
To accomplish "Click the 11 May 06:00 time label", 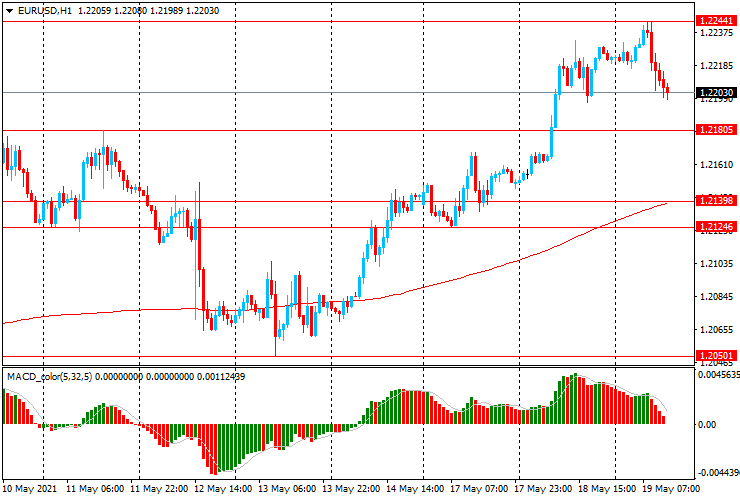I will [x=95, y=488].
